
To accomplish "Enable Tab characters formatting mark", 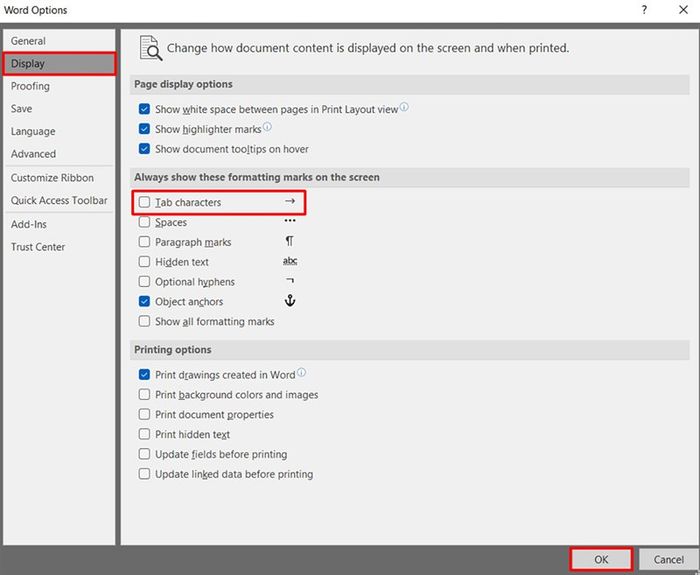I will pos(144,202).
